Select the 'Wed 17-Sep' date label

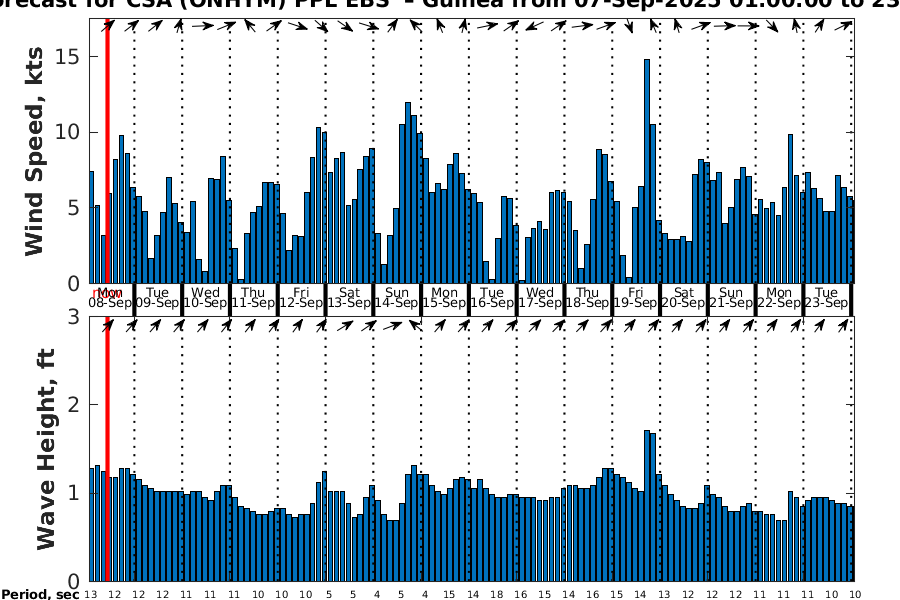point(540,298)
